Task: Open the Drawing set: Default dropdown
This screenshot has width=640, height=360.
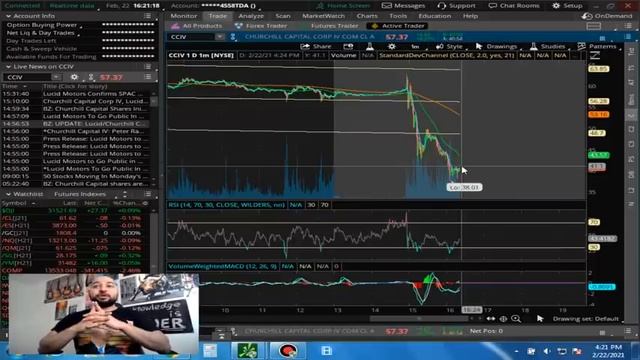Action: tap(586, 318)
